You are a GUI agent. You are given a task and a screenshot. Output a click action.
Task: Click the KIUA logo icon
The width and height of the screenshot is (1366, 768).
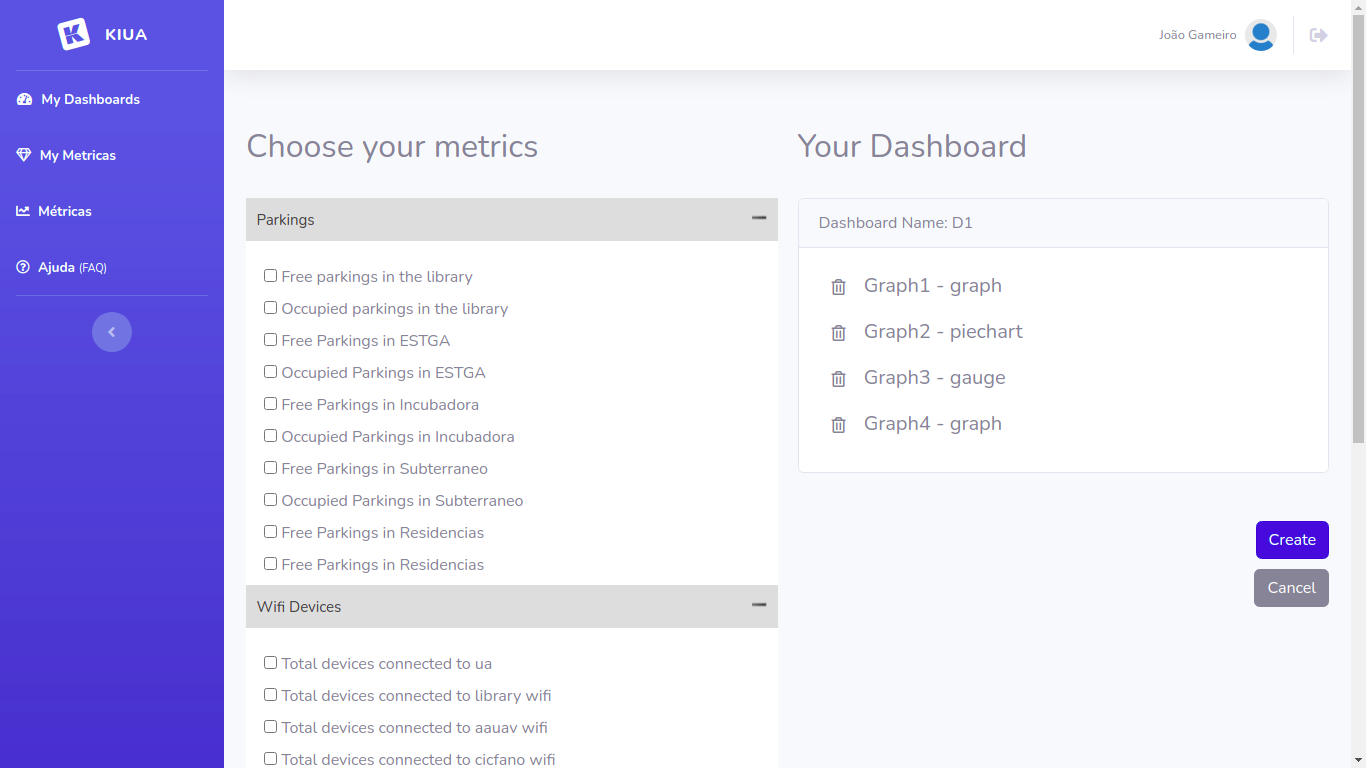(74, 34)
